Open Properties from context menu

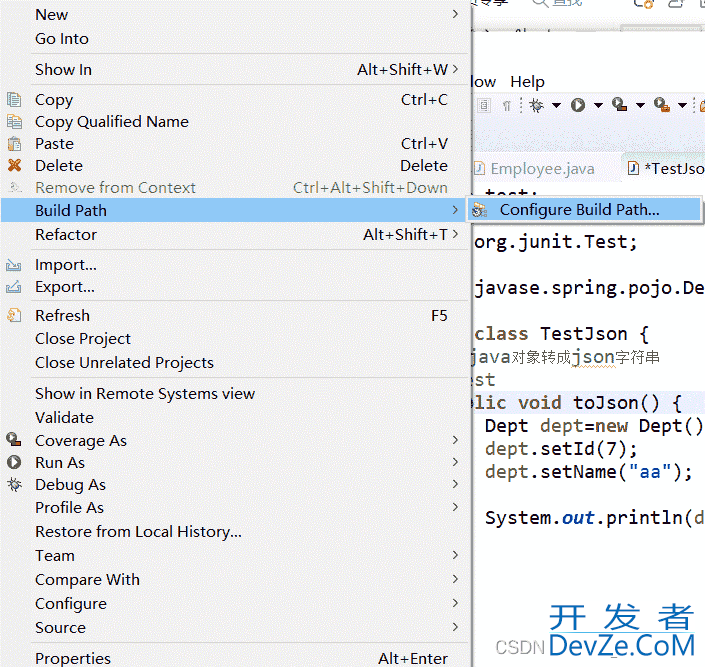[x=234, y=658]
